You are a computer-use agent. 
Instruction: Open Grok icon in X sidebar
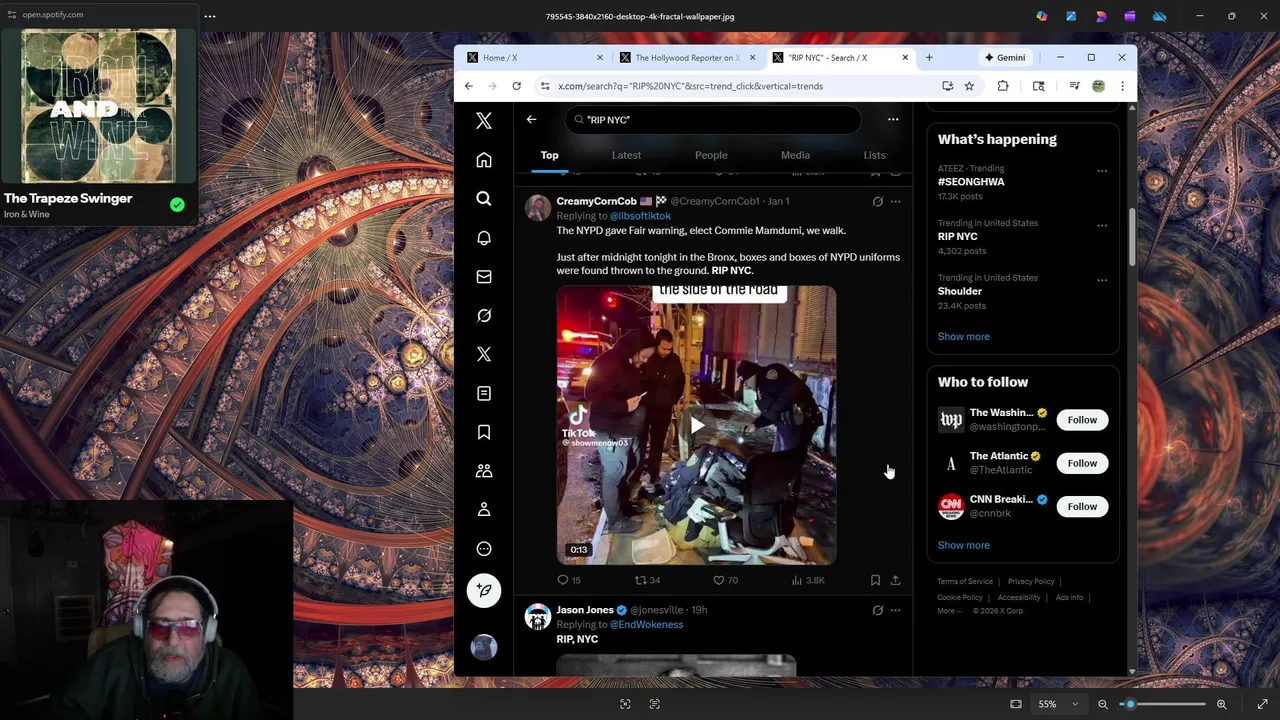click(484, 316)
